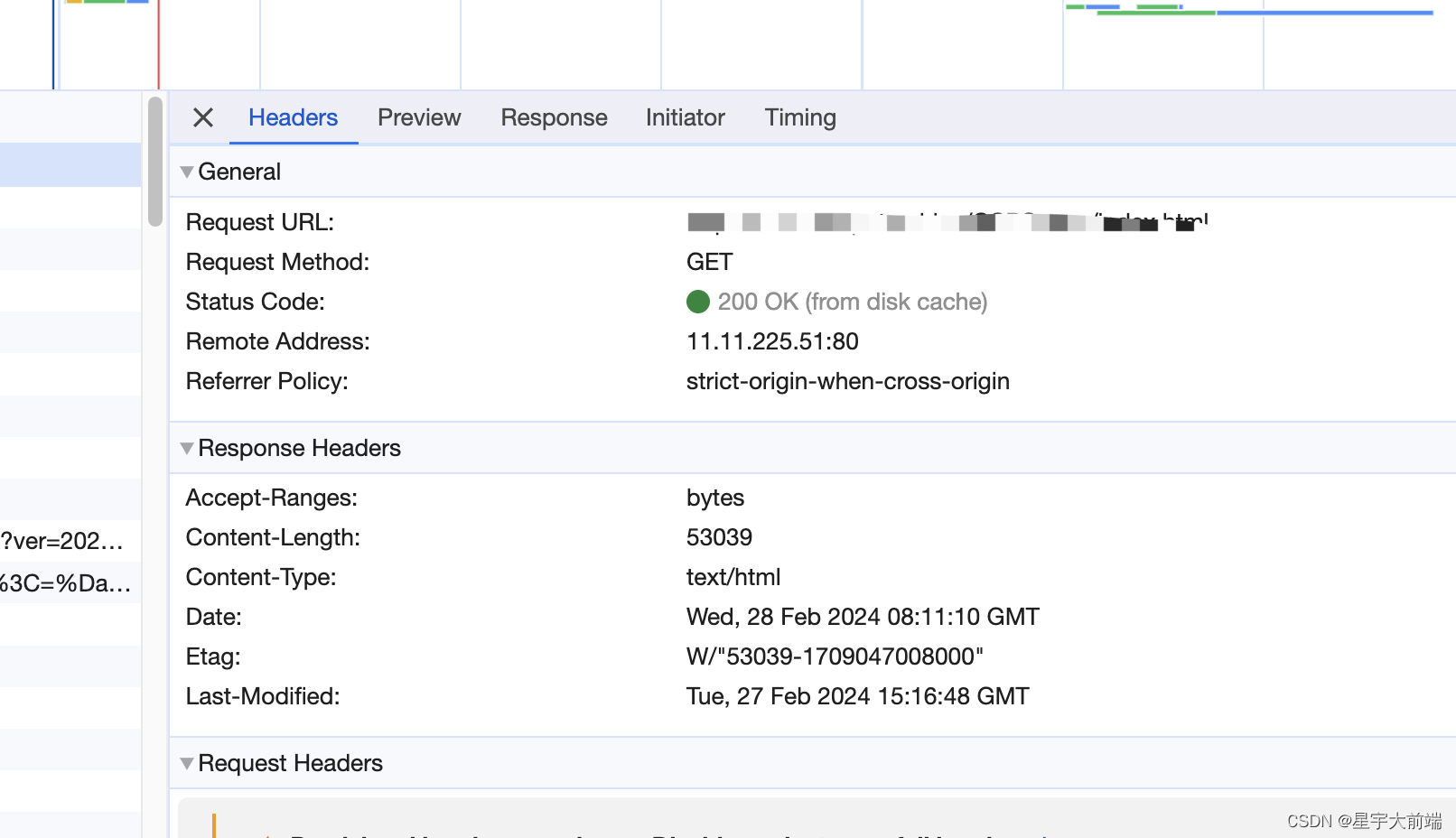Viewport: 1456px width, 838px height.
Task: Click the red load event line in timeline
Action: point(159,44)
